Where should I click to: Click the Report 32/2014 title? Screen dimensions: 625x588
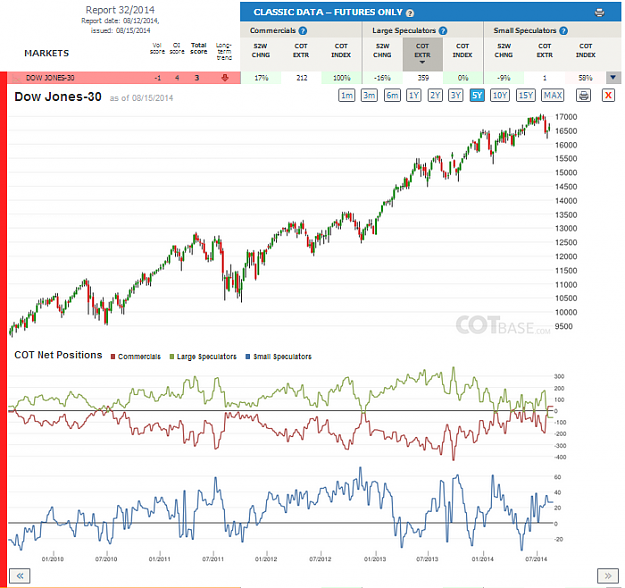(x=120, y=10)
